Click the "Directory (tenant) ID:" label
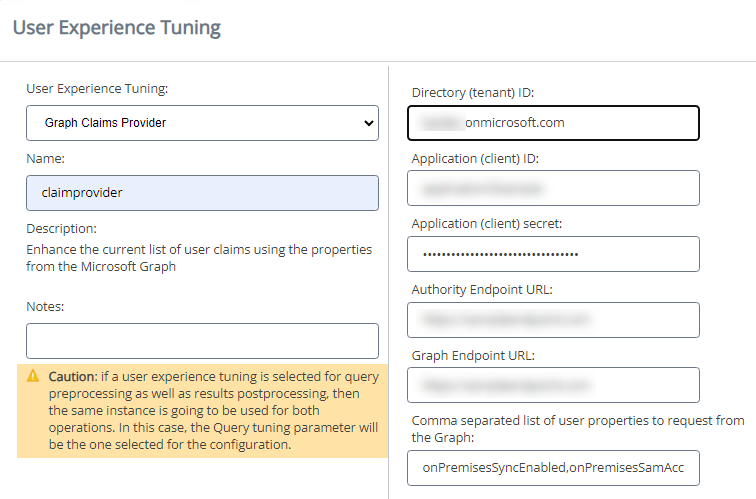The height and width of the screenshot is (499, 756). (x=472, y=93)
